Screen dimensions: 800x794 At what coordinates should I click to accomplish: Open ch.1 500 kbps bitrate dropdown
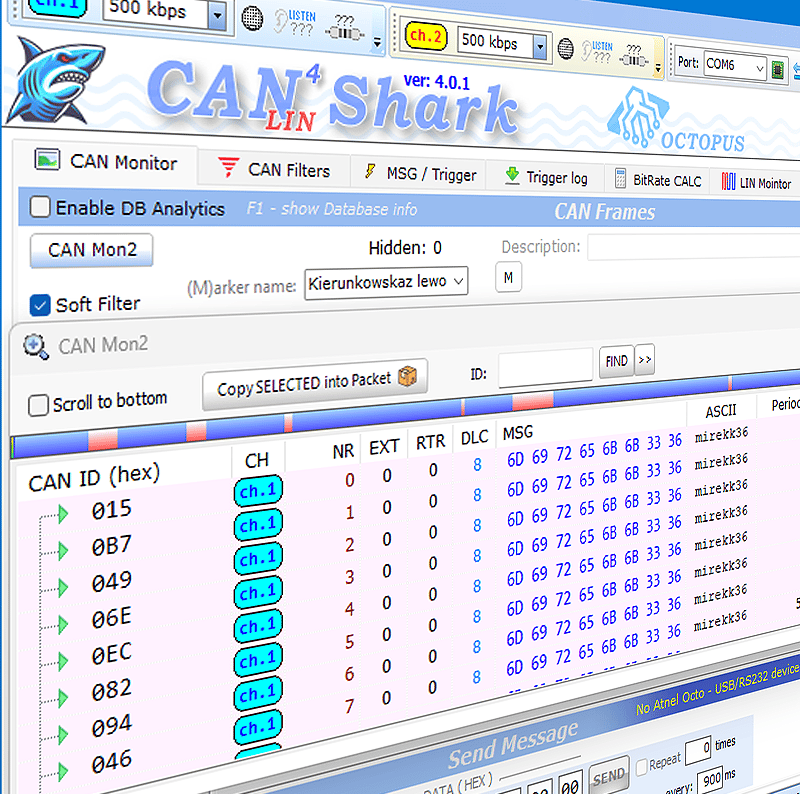tap(217, 15)
